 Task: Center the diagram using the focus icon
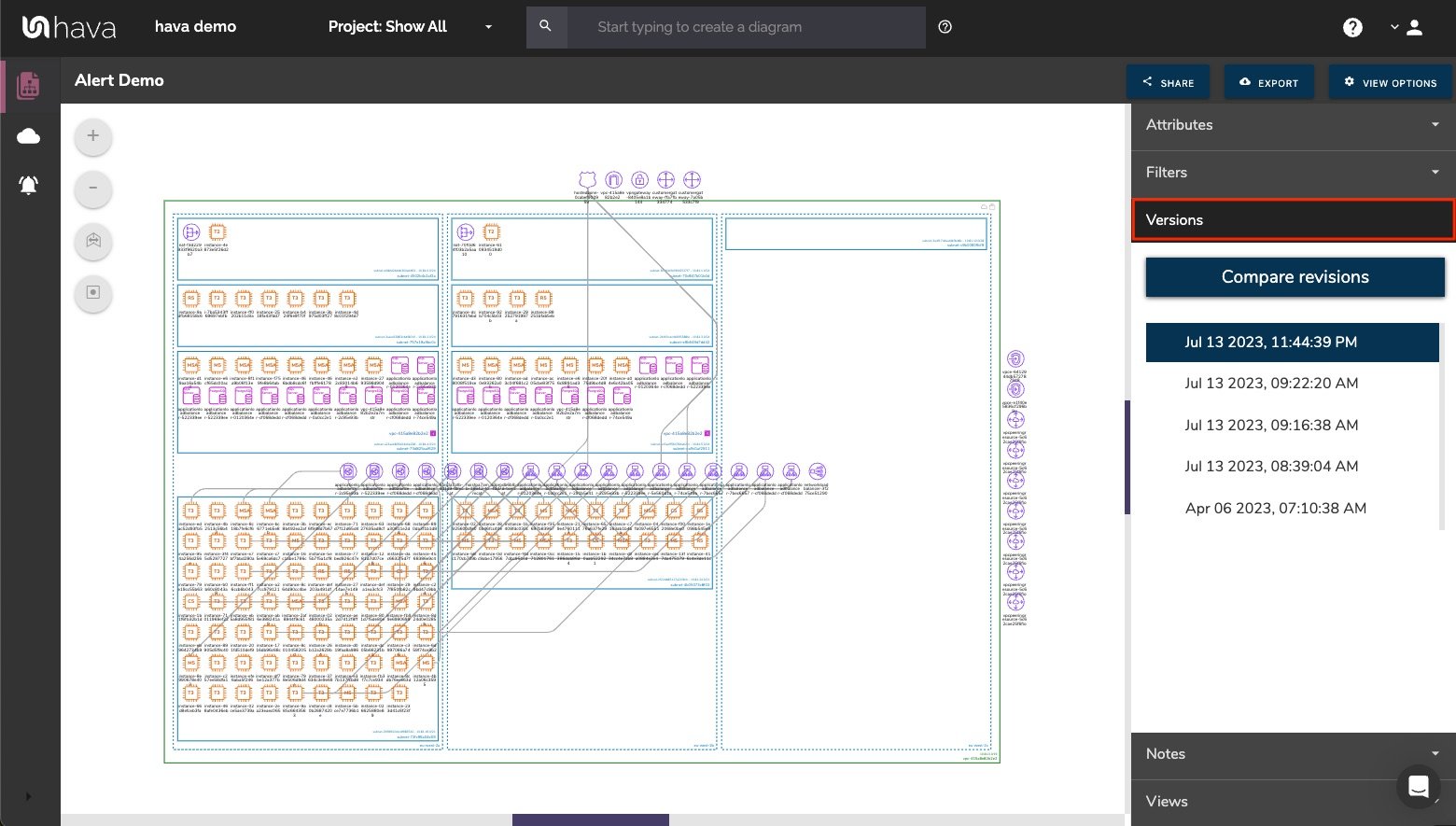(92, 293)
